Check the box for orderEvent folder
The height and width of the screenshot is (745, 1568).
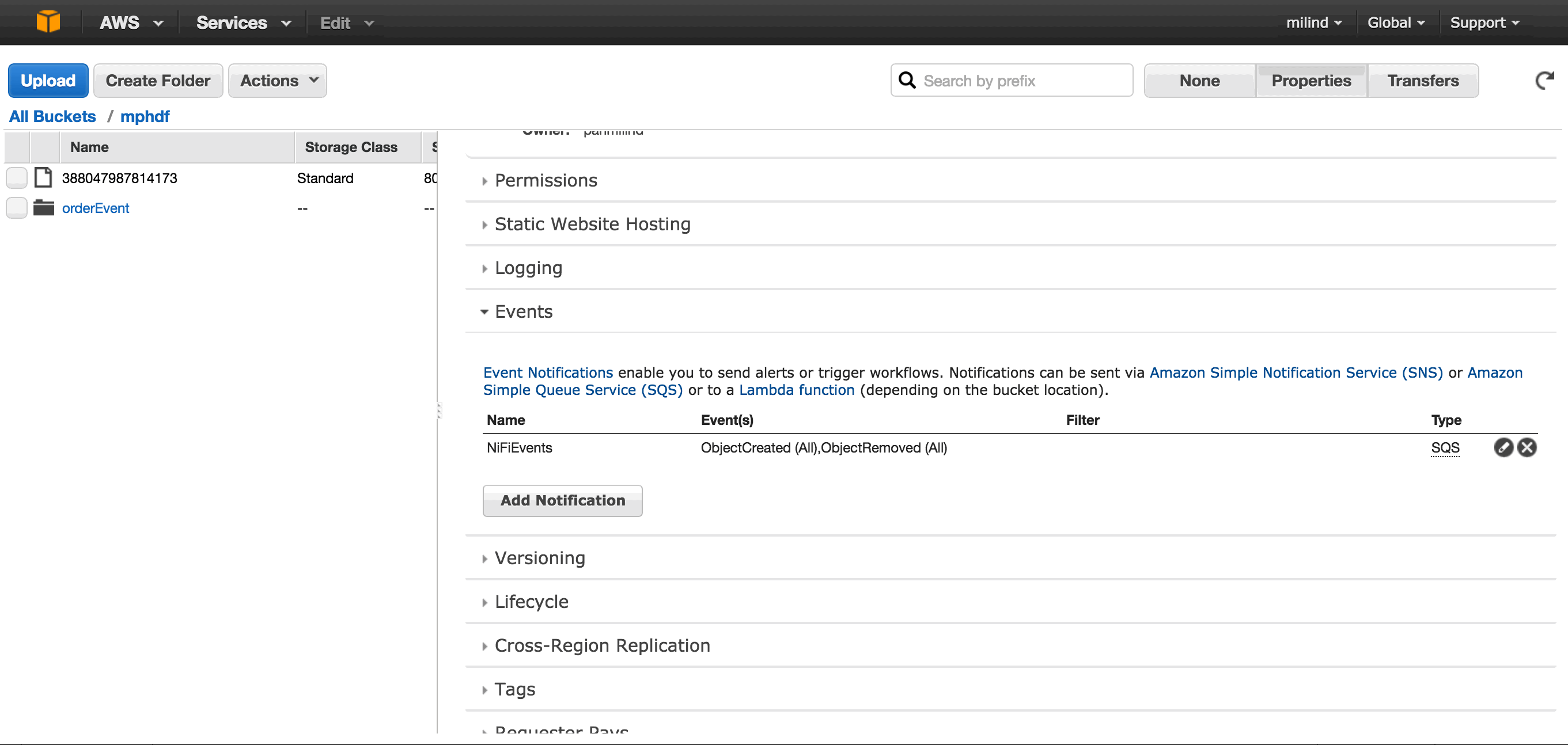point(17,208)
